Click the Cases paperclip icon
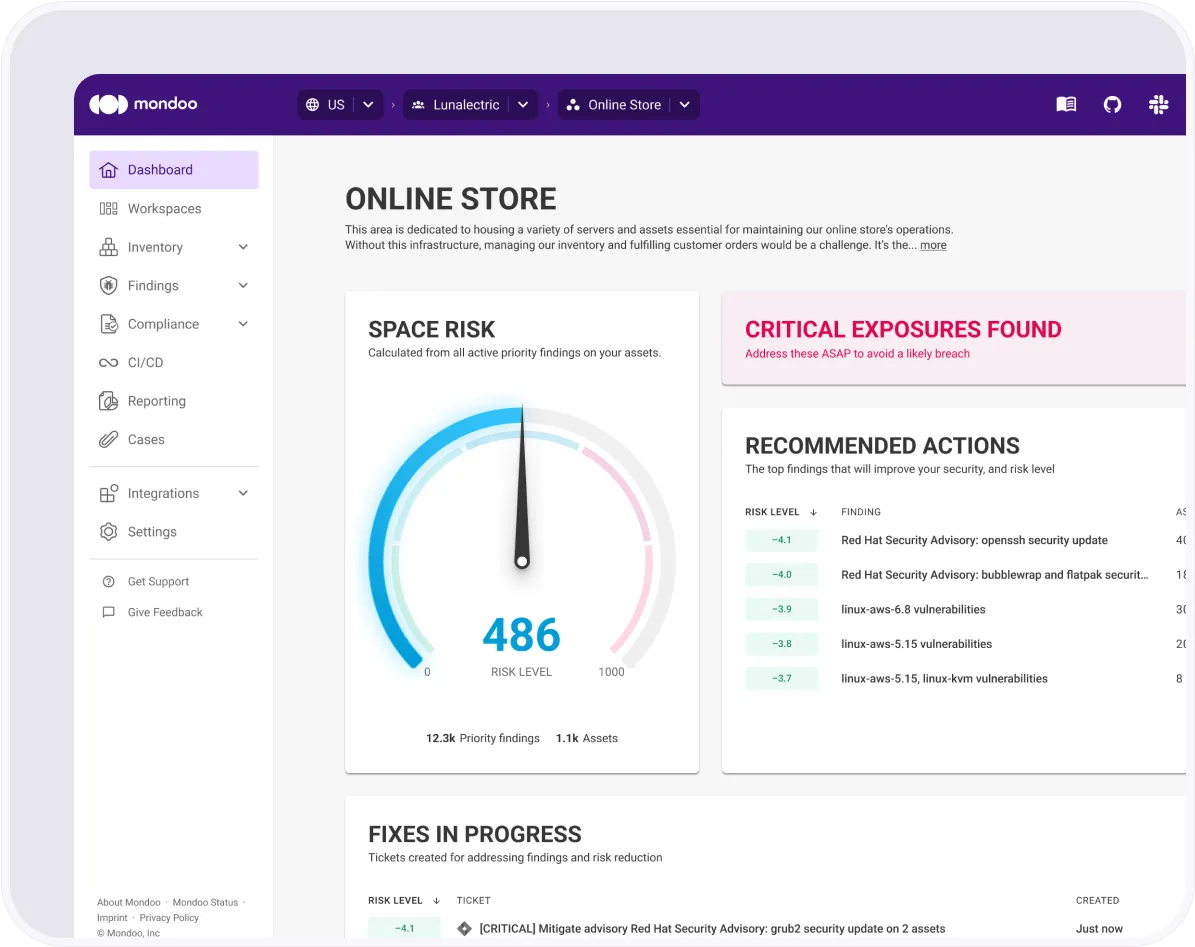The width and height of the screenshot is (1195, 947). (x=108, y=440)
